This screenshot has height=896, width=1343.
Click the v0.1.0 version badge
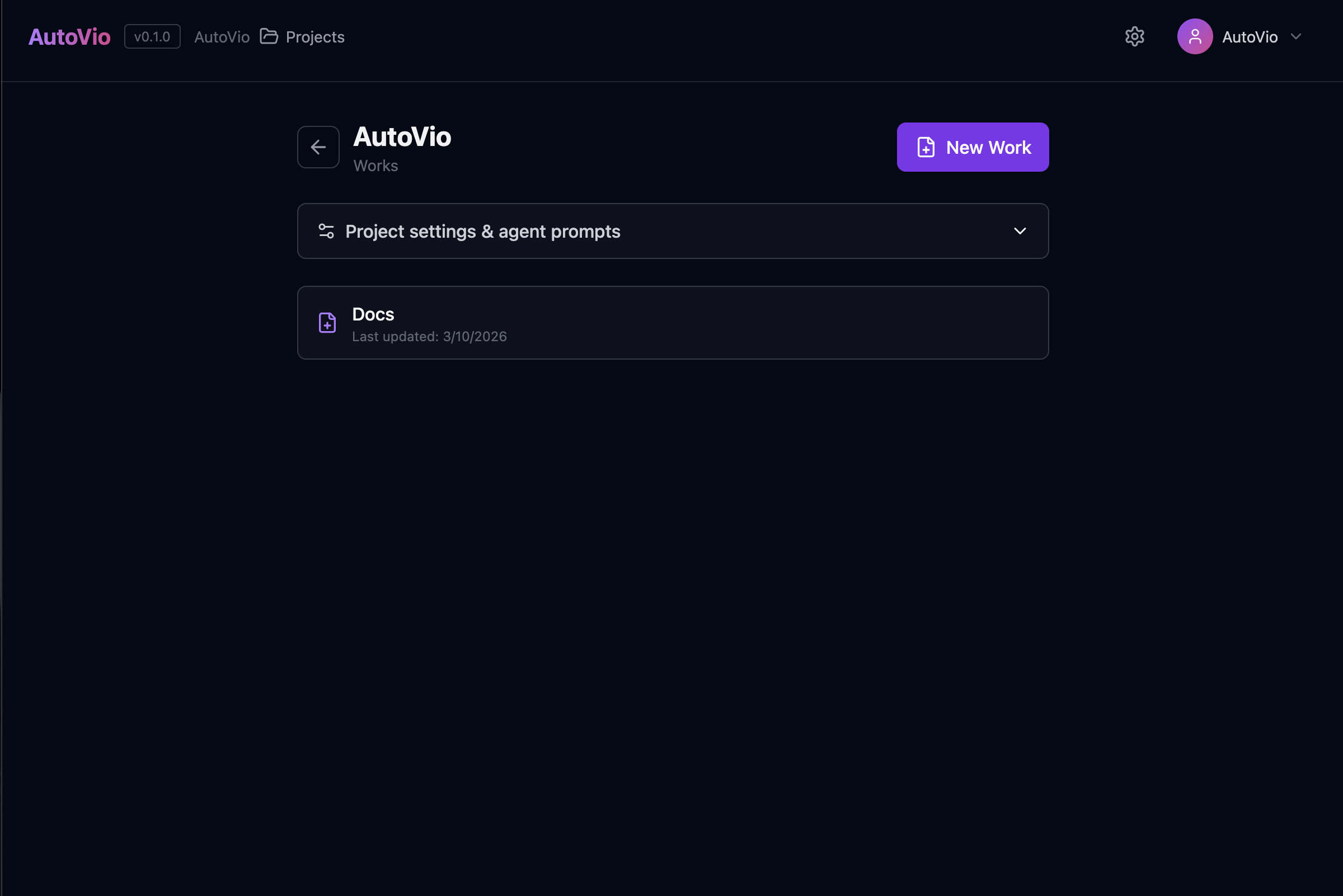coord(152,36)
